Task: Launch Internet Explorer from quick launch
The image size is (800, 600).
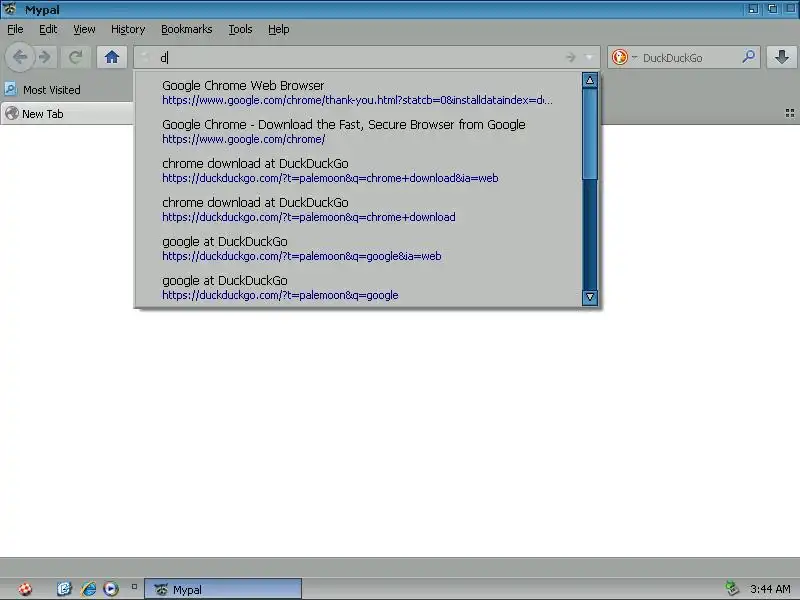Action: point(88,589)
